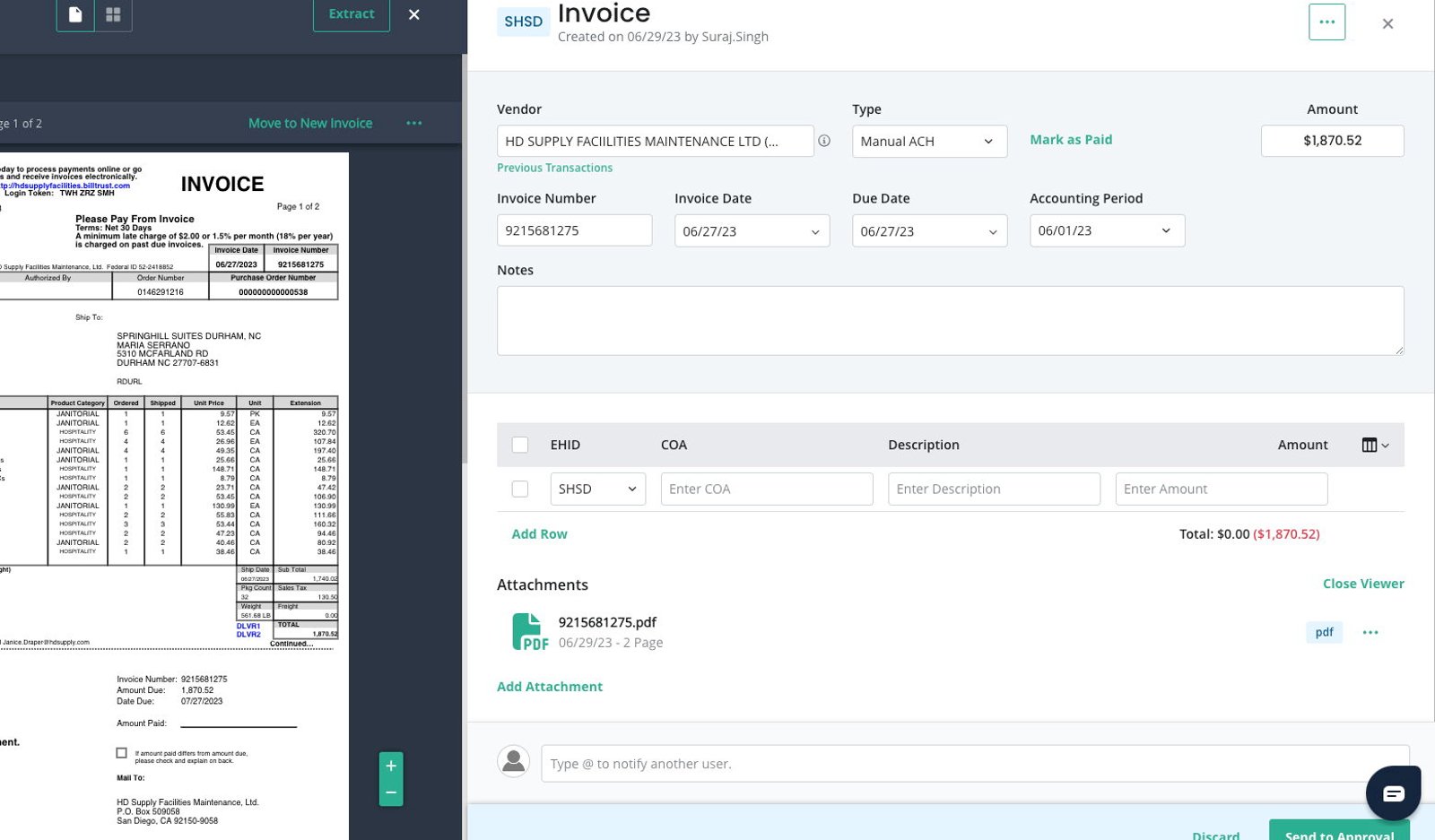The width and height of the screenshot is (1435, 840).
Task: Click the PDF file icon
Action: click(529, 632)
